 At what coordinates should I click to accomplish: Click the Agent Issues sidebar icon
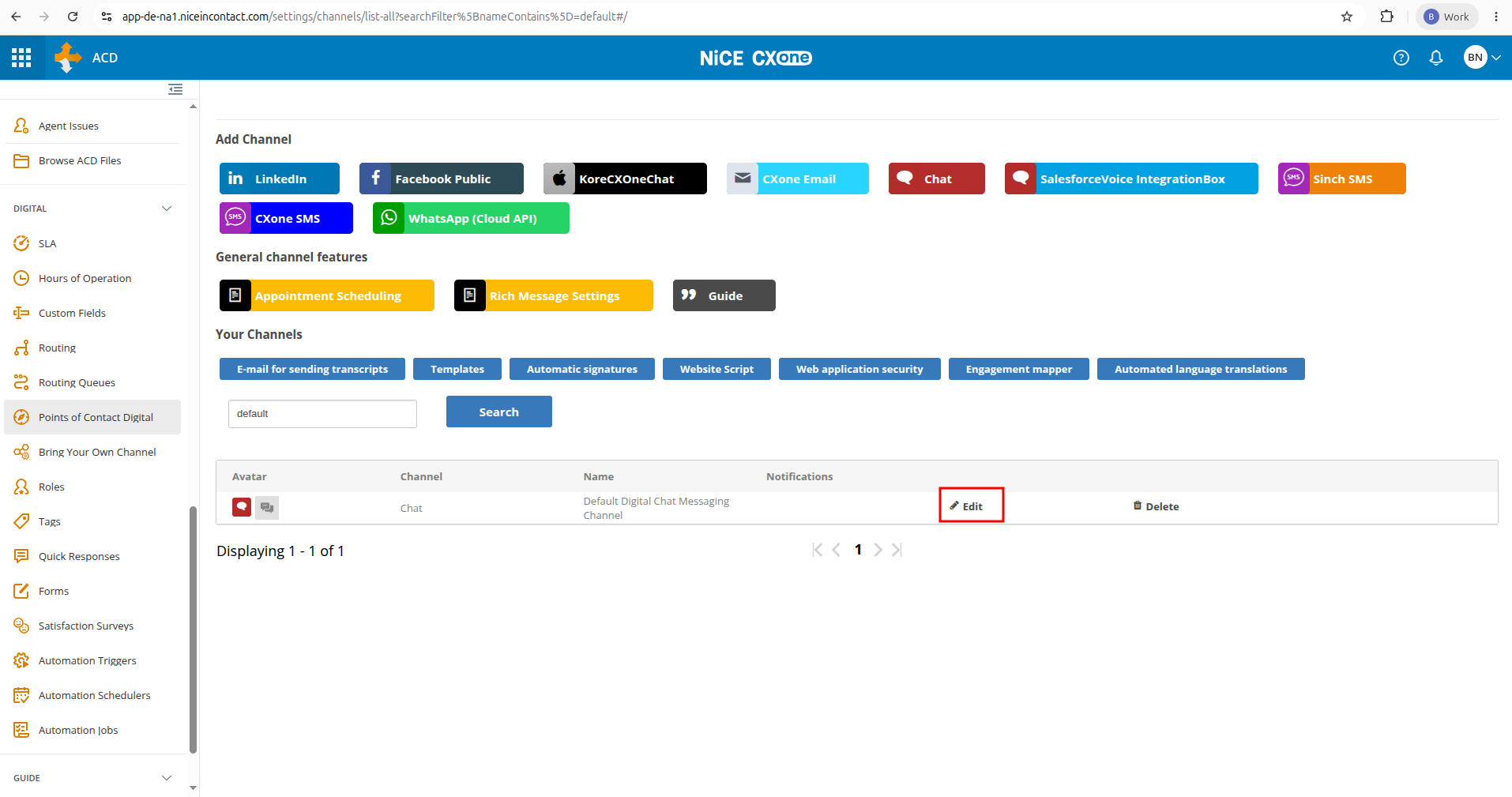pyautogui.click(x=21, y=126)
